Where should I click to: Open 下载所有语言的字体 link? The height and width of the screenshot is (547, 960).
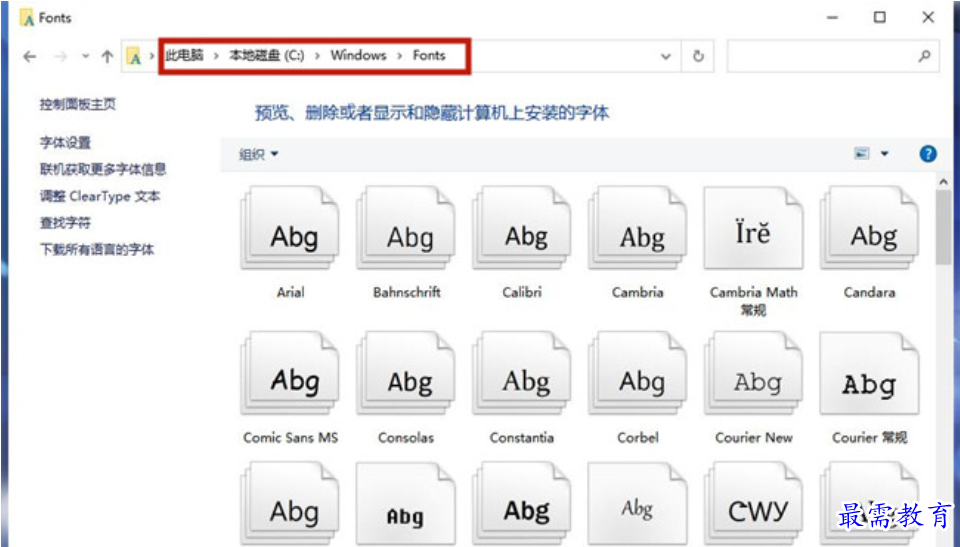pyautogui.click(x=97, y=250)
